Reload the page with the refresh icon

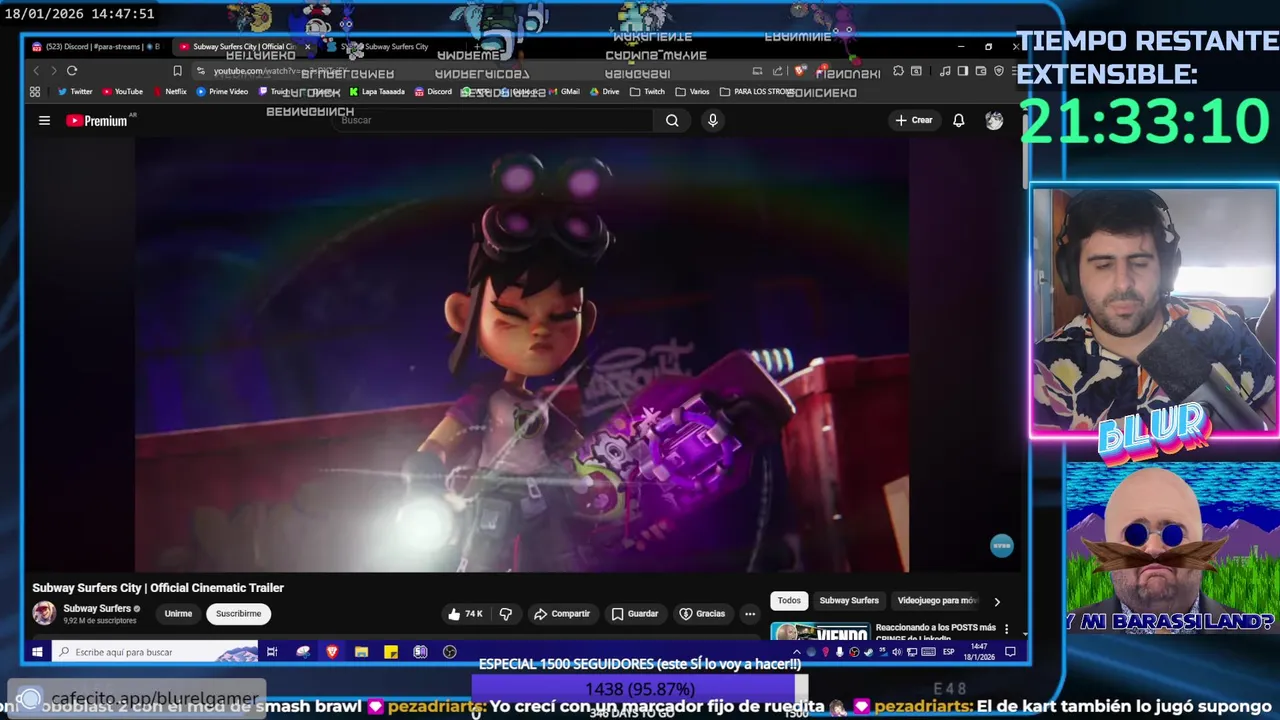(72, 71)
